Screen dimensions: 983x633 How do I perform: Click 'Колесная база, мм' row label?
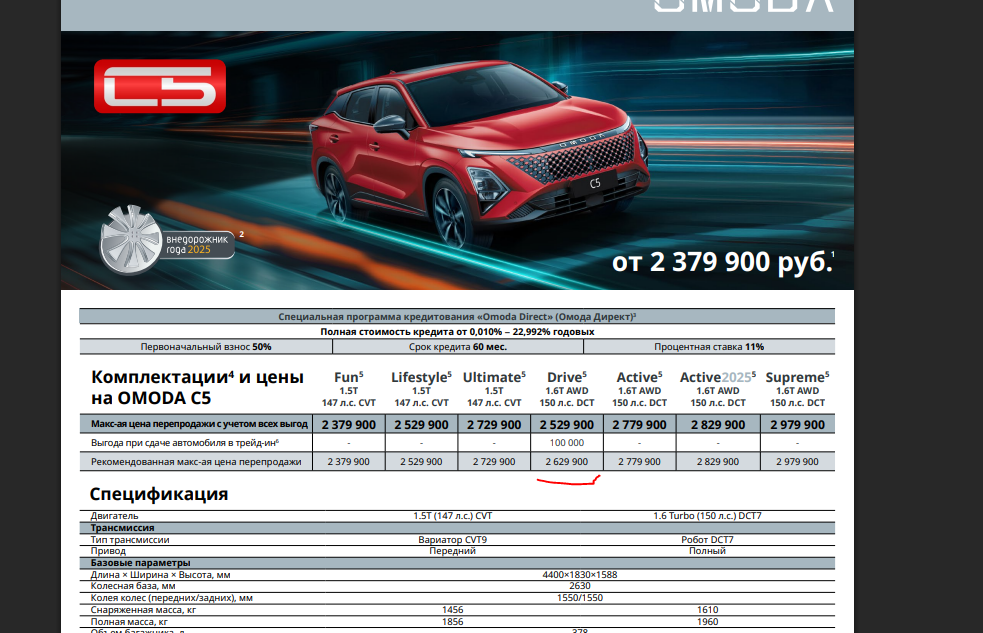click(133, 586)
